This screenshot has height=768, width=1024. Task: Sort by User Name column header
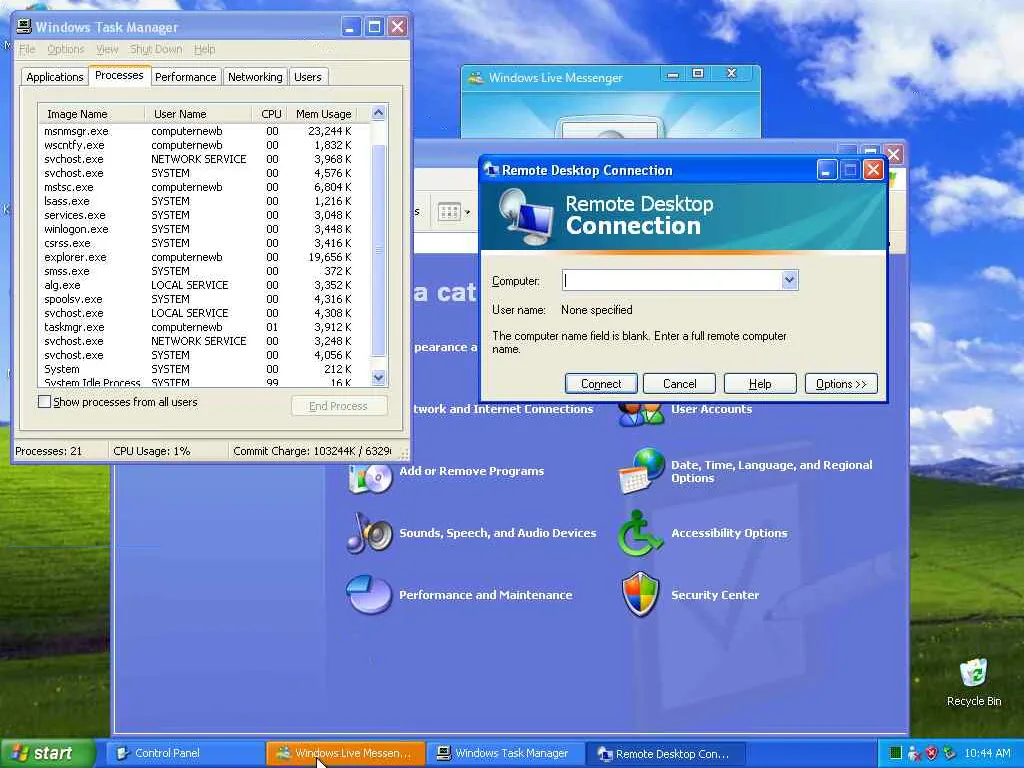198,114
